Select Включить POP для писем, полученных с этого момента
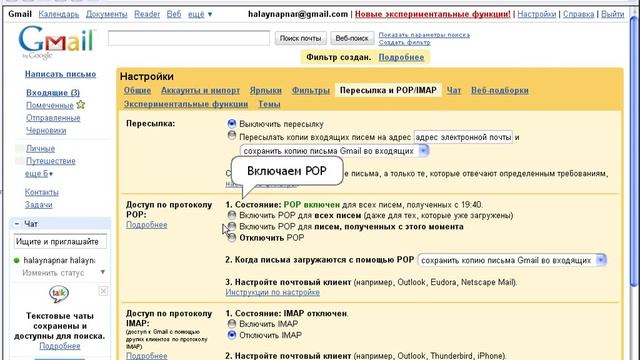This screenshot has height=360, width=640. (x=231, y=226)
